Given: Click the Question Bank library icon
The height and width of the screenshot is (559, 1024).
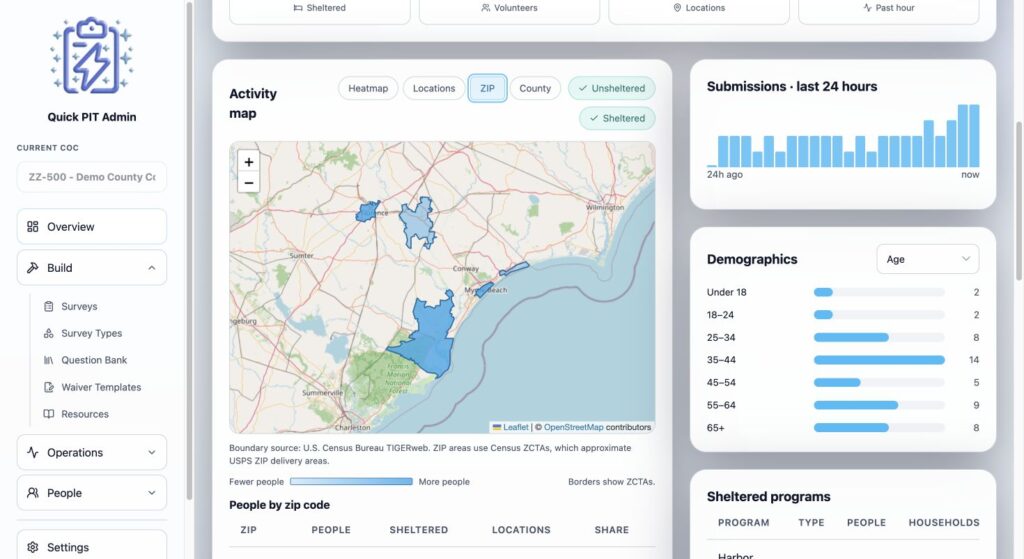Looking at the screenshot, I should point(48,360).
